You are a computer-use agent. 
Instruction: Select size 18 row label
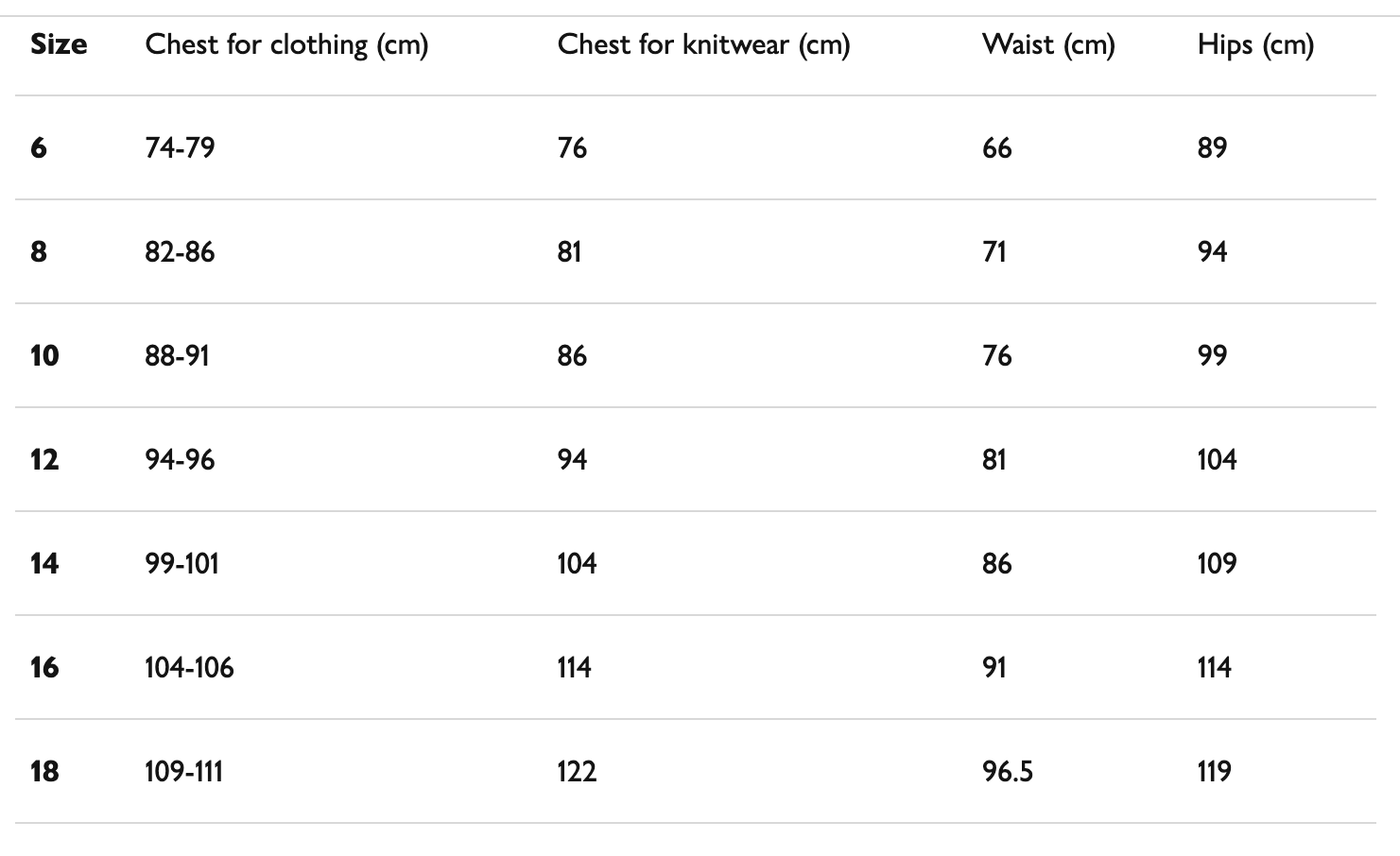44,771
